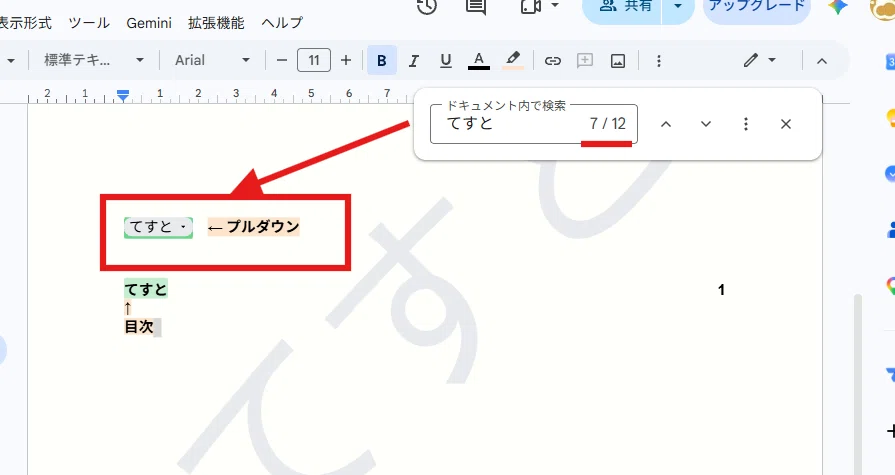Open the Gemini sparkle icon
Screen dimensions: 895x475
[838, 6]
